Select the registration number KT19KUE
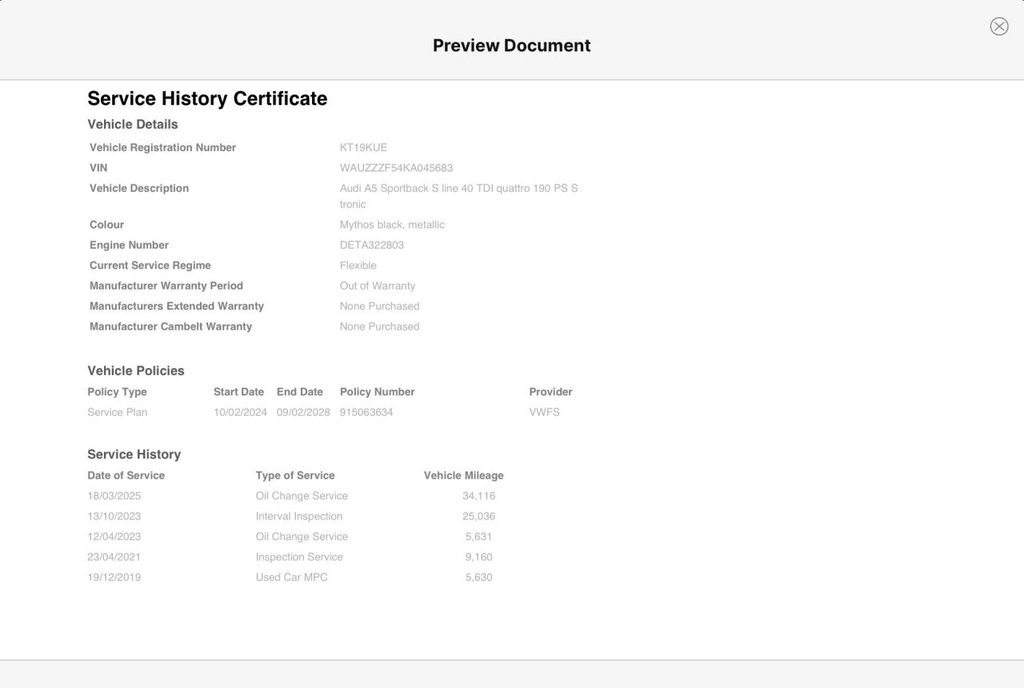Image resolution: width=1024 pixels, height=688 pixels. (363, 148)
